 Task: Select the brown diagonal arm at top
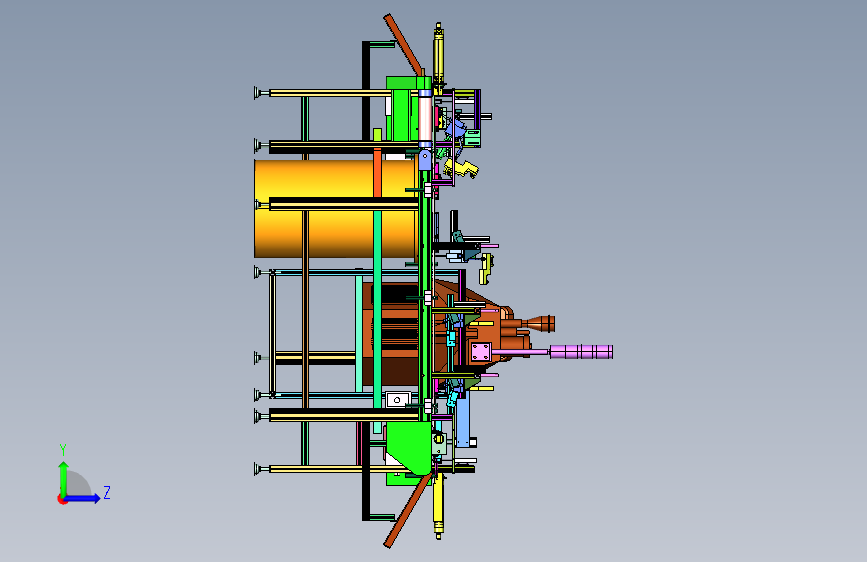coord(404,44)
